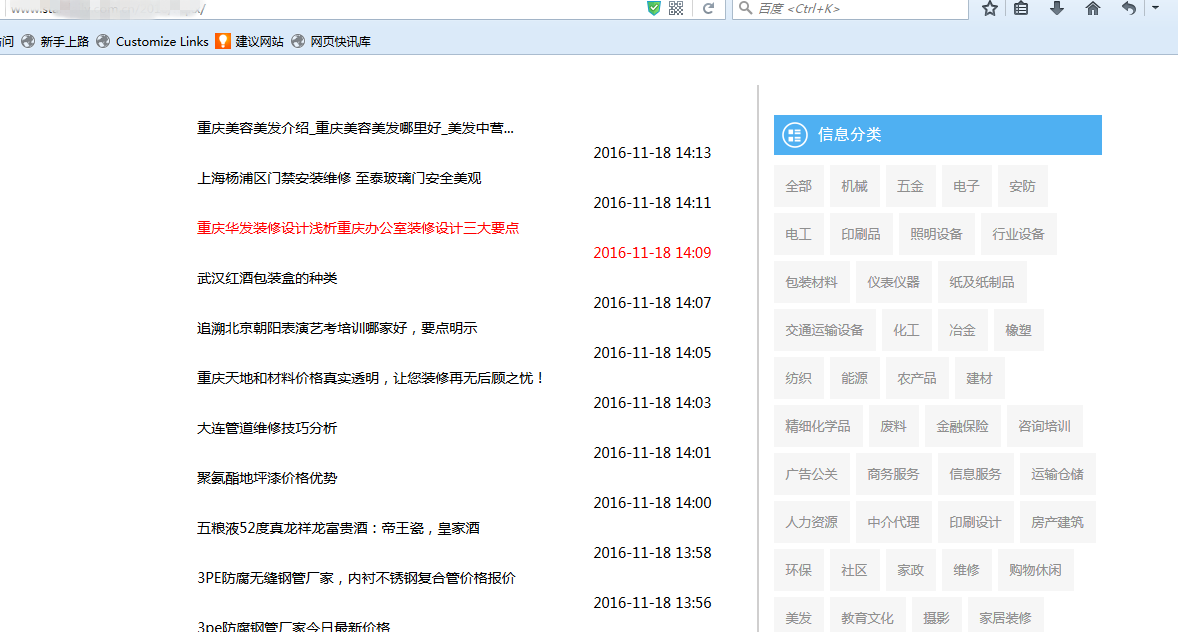1178x632 pixels.
Task: Refresh the page with the reload icon
Action: point(709,9)
